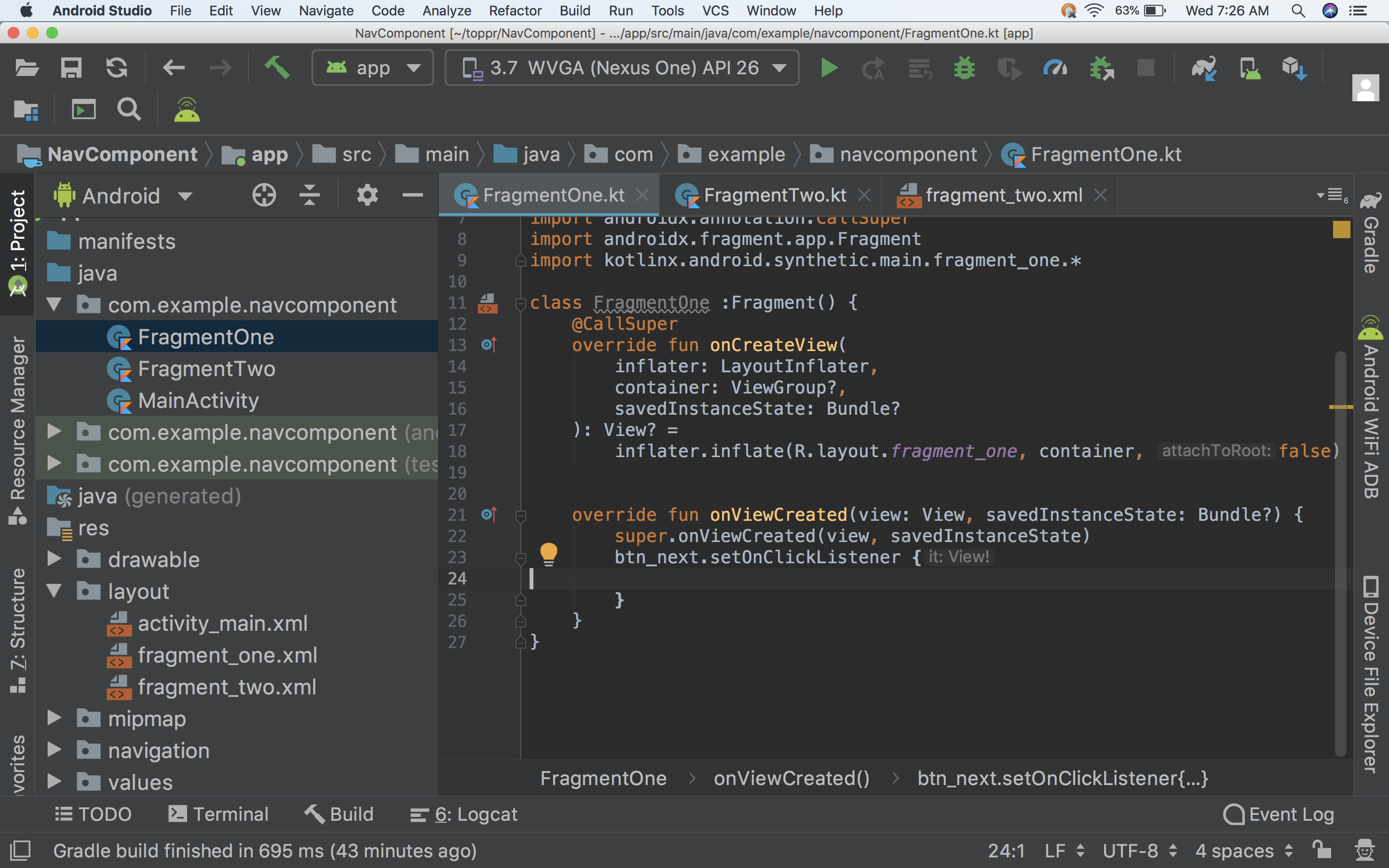Expand the mipmap folder
The width and height of the screenshot is (1389, 868).
[x=54, y=718]
